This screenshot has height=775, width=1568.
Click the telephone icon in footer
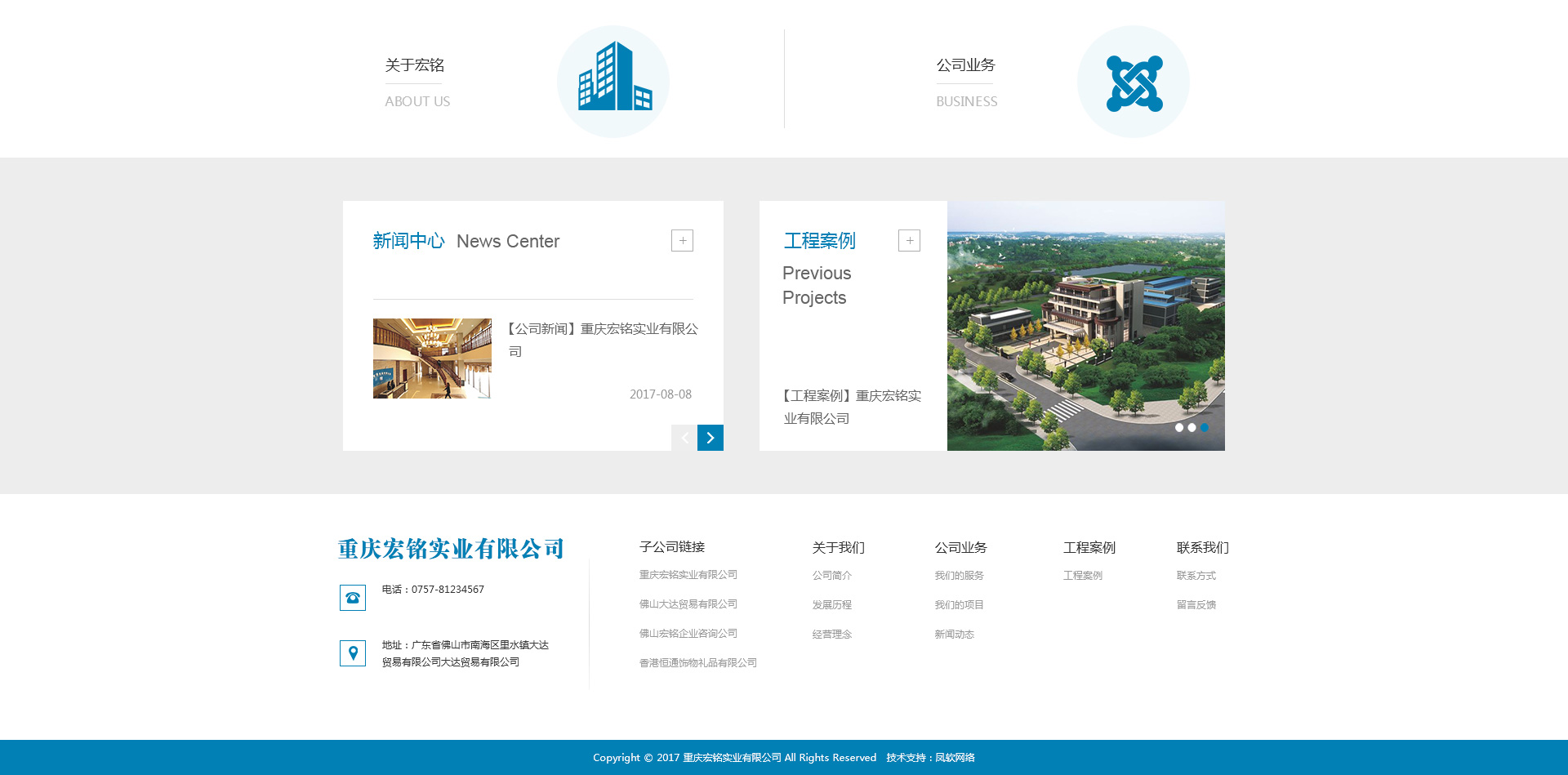click(x=353, y=598)
